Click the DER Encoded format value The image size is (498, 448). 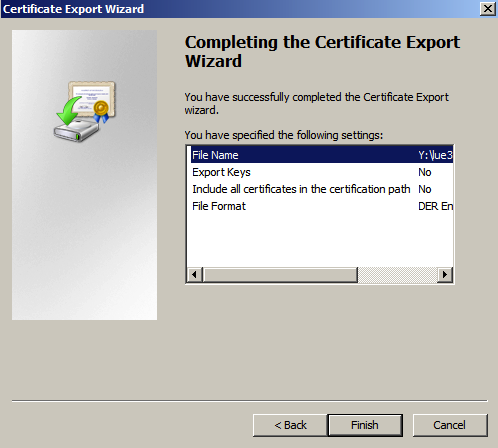point(435,206)
